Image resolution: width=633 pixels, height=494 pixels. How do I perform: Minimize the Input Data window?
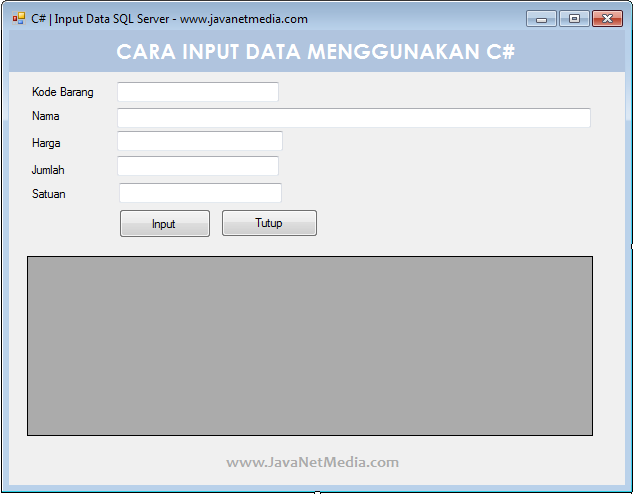(541, 19)
